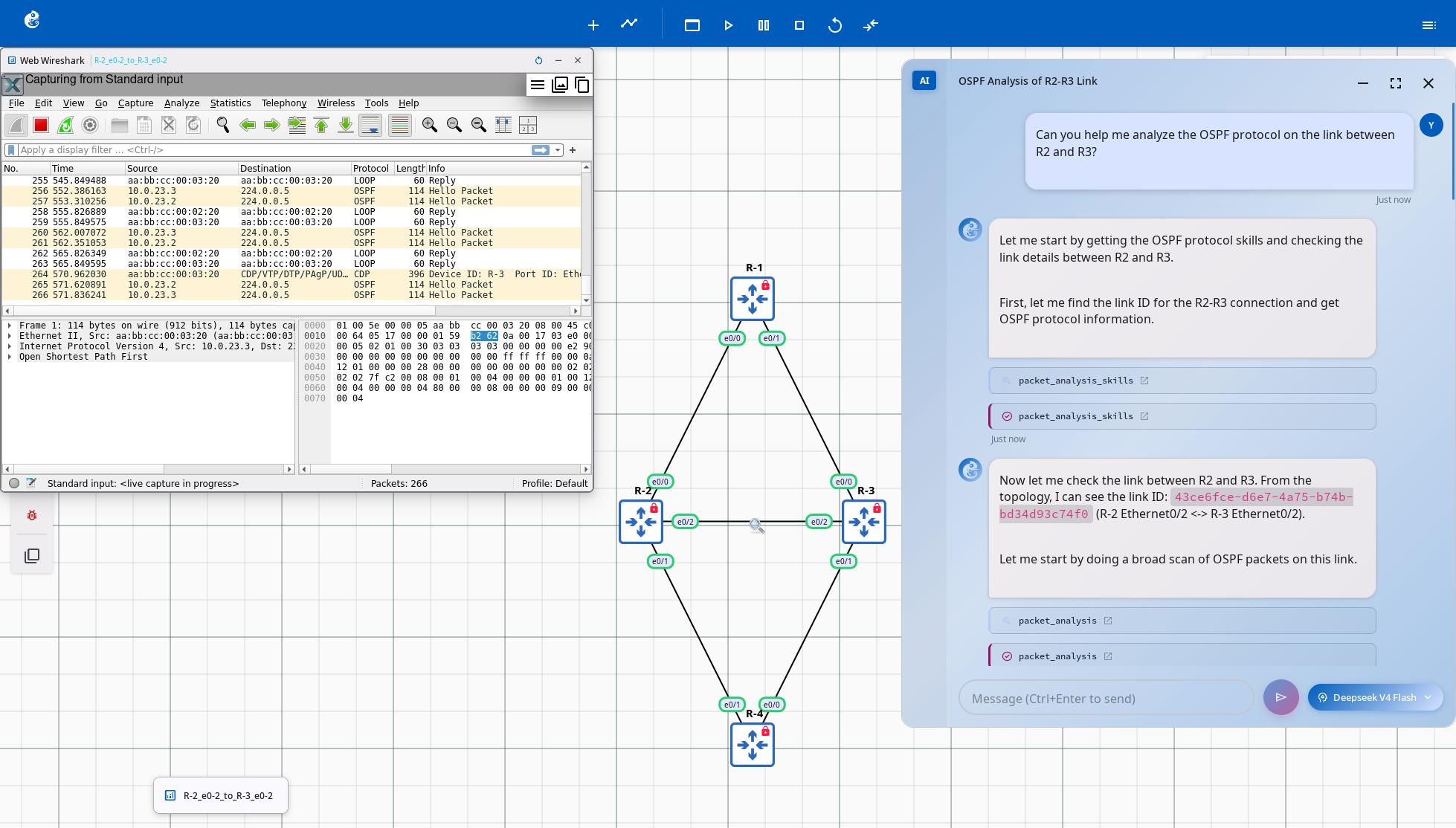Screen dimensions: 1456x828
Task: Open the display filter history dropdown
Action: (558, 150)
